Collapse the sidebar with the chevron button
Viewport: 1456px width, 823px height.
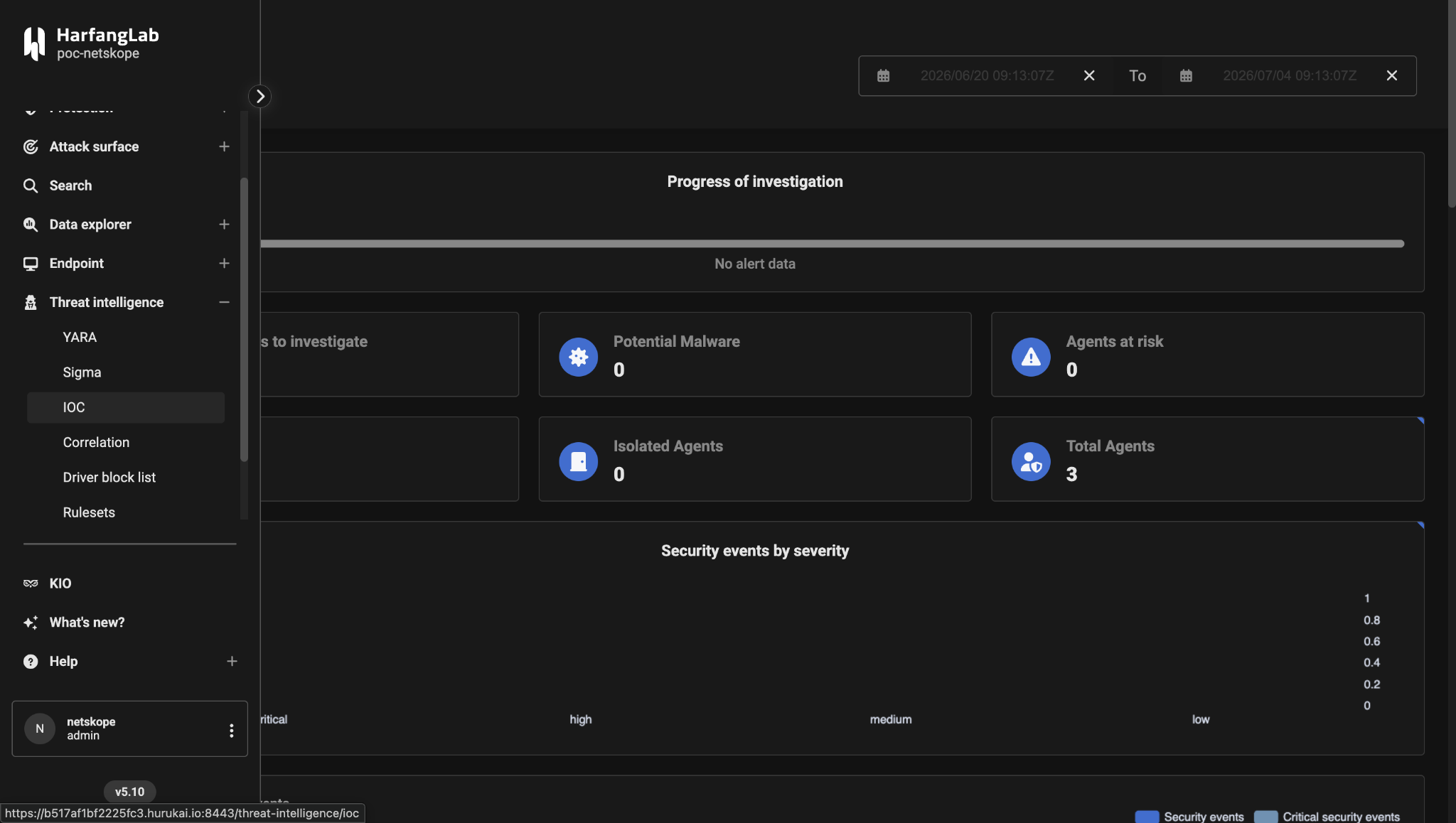[260, 96]
